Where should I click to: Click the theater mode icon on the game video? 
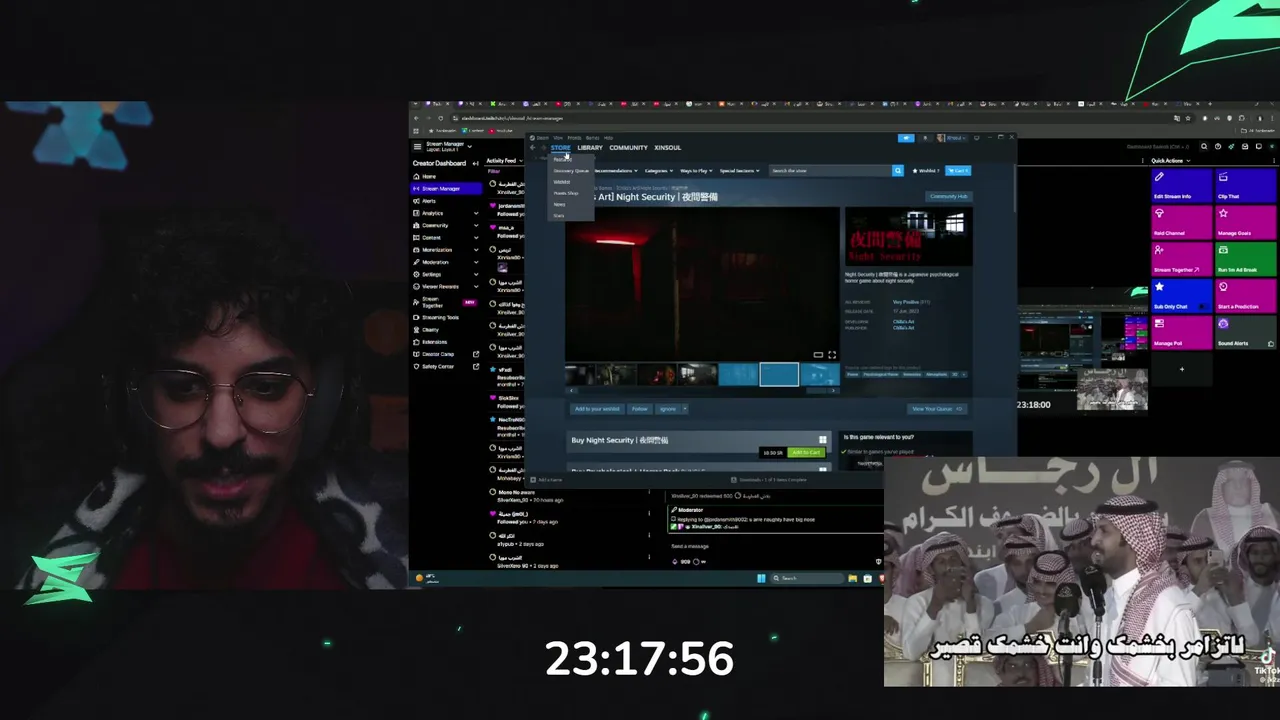point(818,355)
